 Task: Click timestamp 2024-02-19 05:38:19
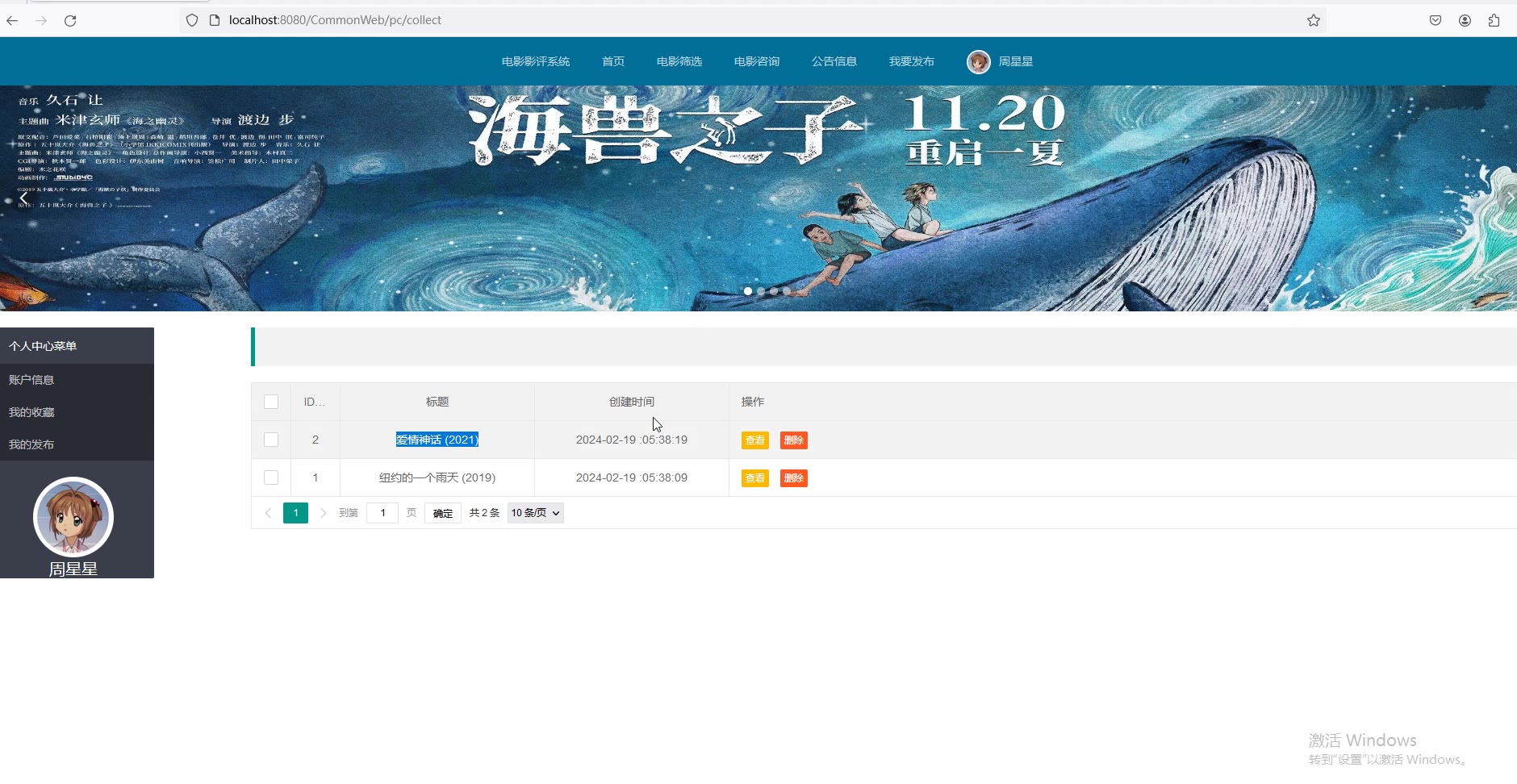point(632,440)
